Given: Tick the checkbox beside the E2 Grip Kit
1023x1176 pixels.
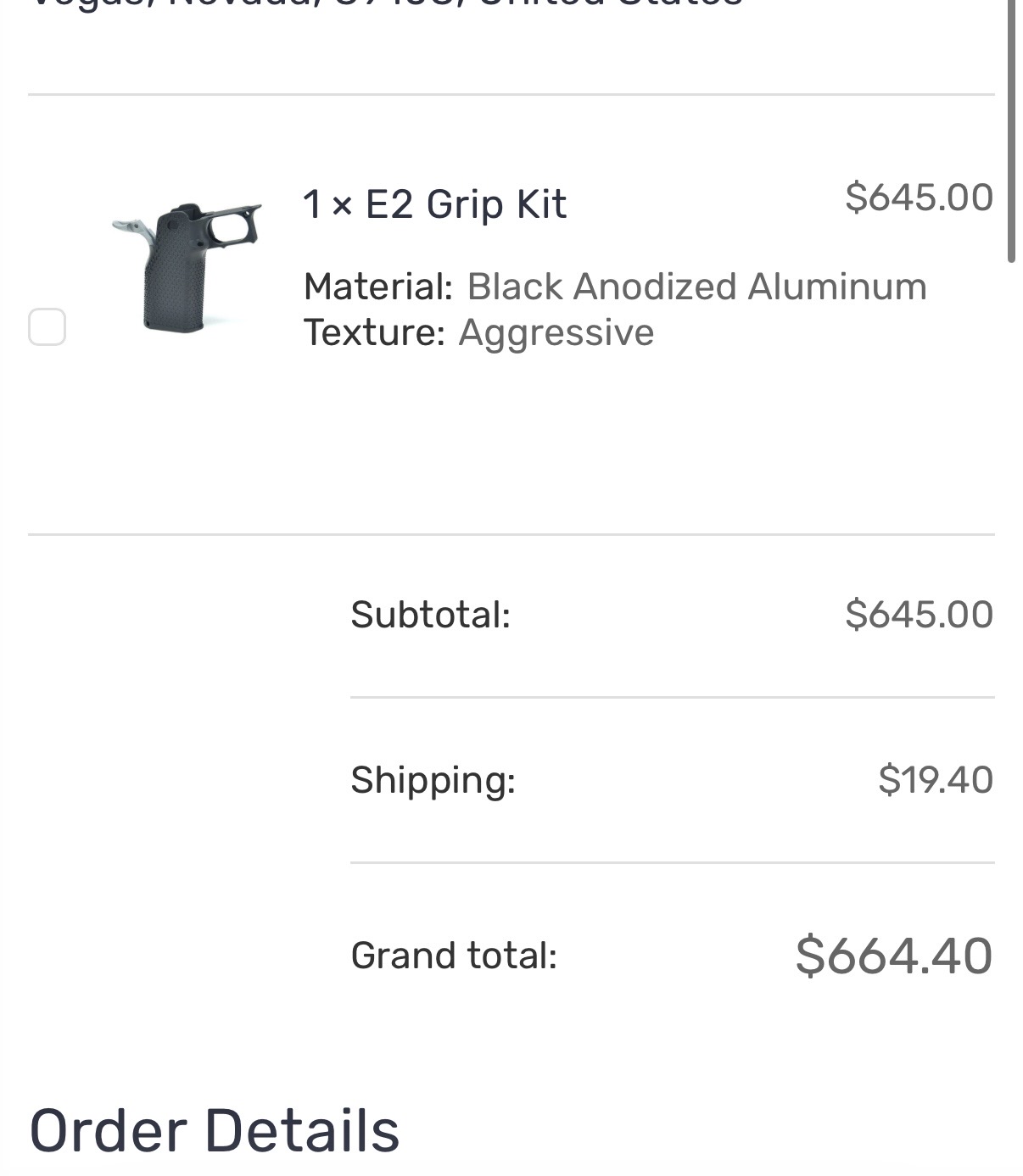Looking at the screenshot, I should click(x=48, y=327).
